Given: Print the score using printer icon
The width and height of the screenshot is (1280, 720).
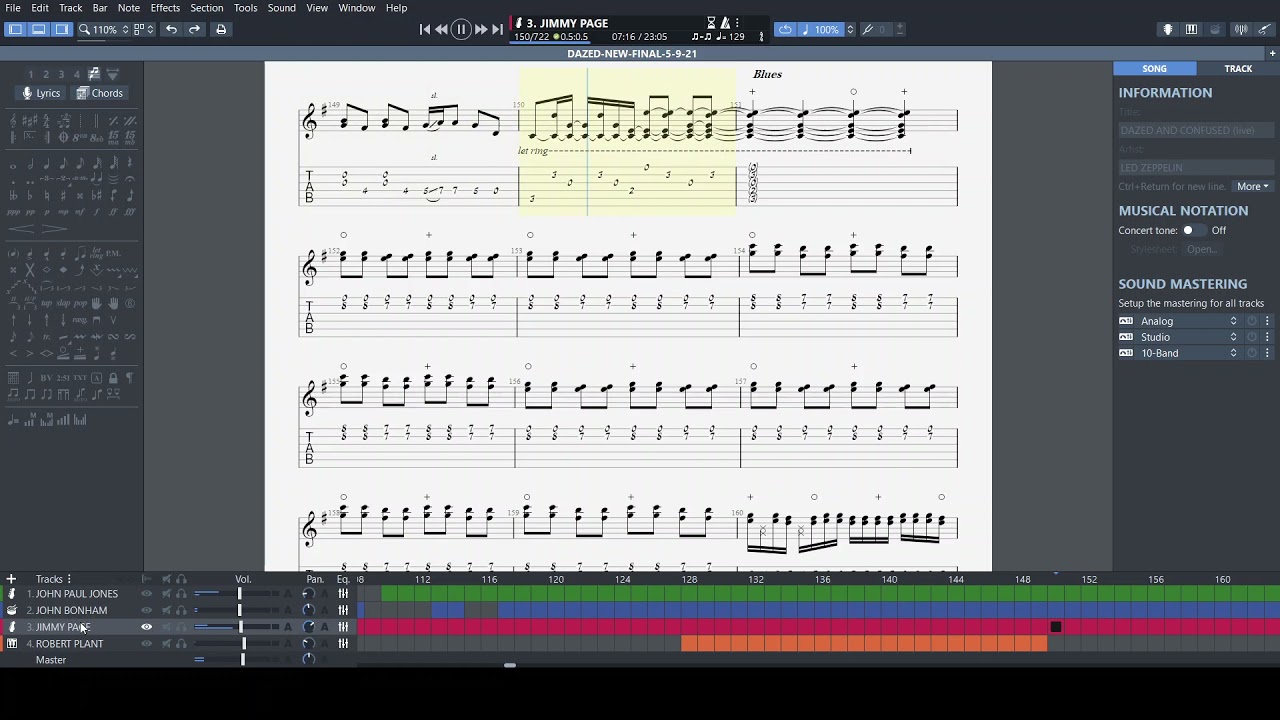Looking at the screenshot, I should (221, 29).
